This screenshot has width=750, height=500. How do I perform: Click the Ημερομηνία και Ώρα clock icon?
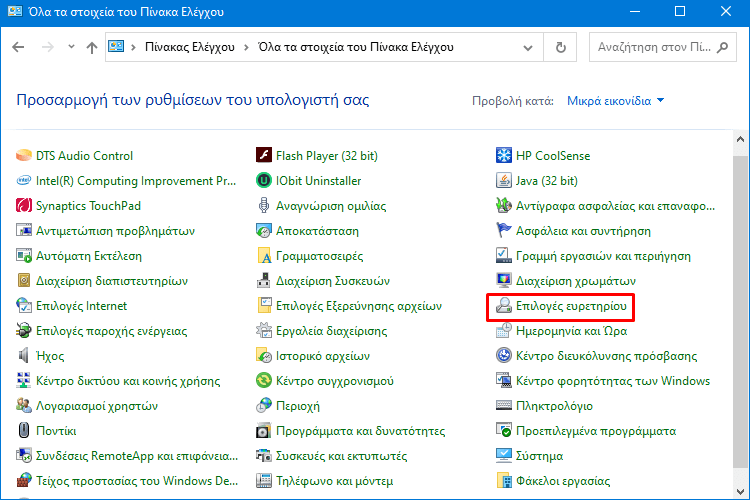(x=504, y=331)
